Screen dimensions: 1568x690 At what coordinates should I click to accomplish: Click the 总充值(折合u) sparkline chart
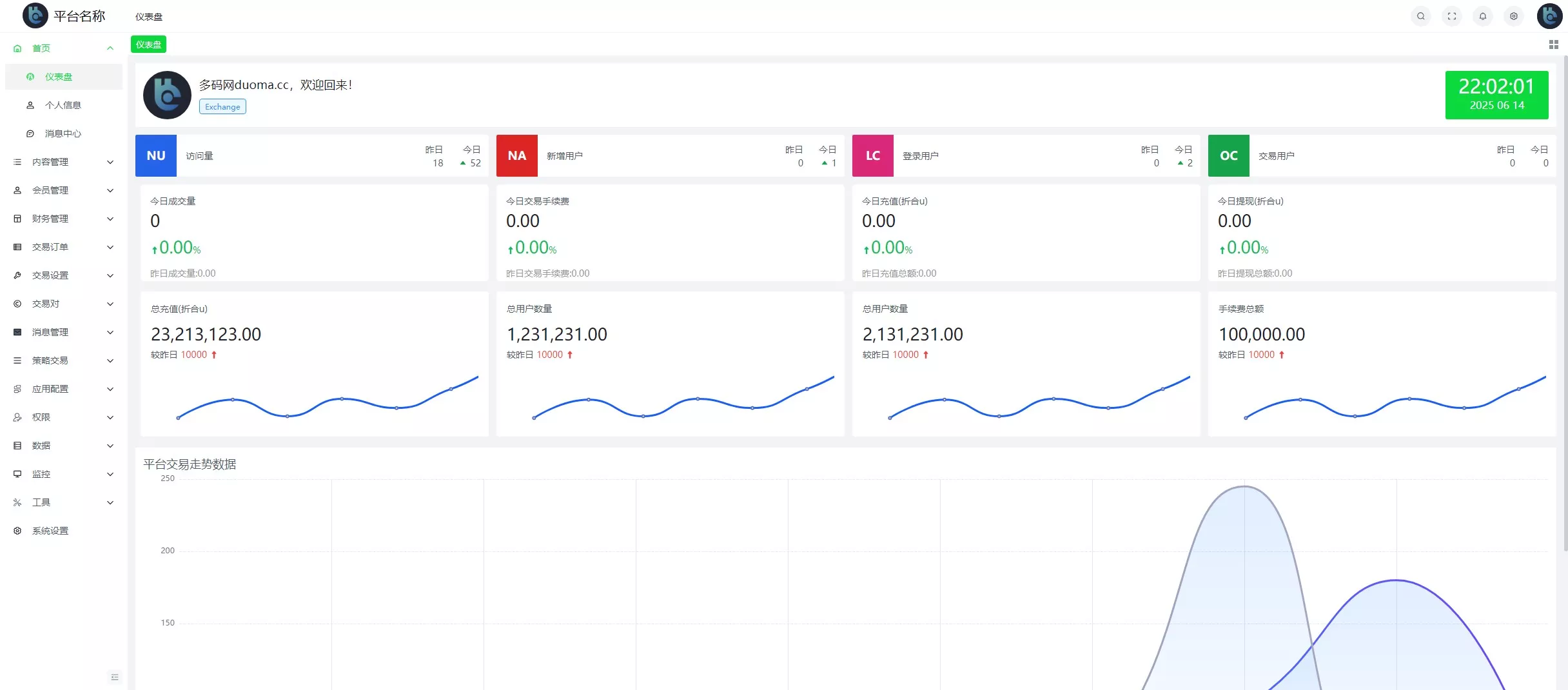pyautogui.click(x=328, y=397)
